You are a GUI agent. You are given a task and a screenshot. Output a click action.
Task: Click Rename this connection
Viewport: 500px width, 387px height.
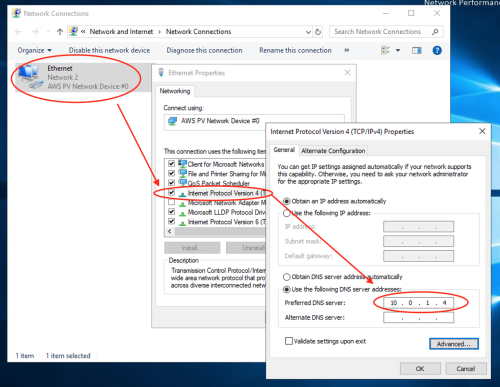click(x=295, y=50)
